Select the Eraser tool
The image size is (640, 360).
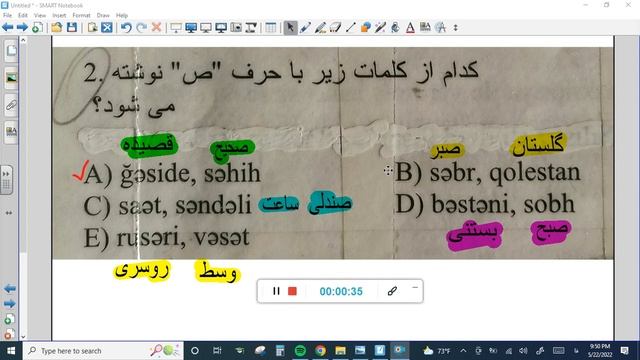tap(335, 27)
